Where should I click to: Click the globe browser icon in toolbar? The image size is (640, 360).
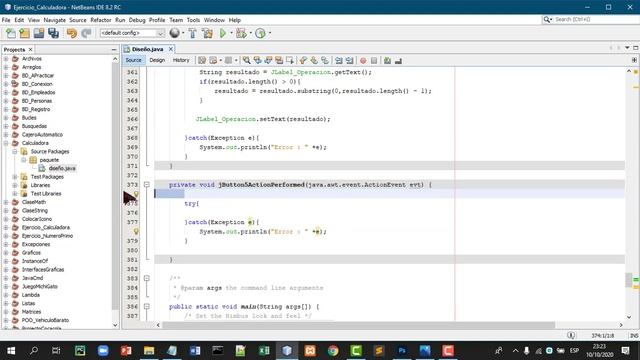[174, 33]
